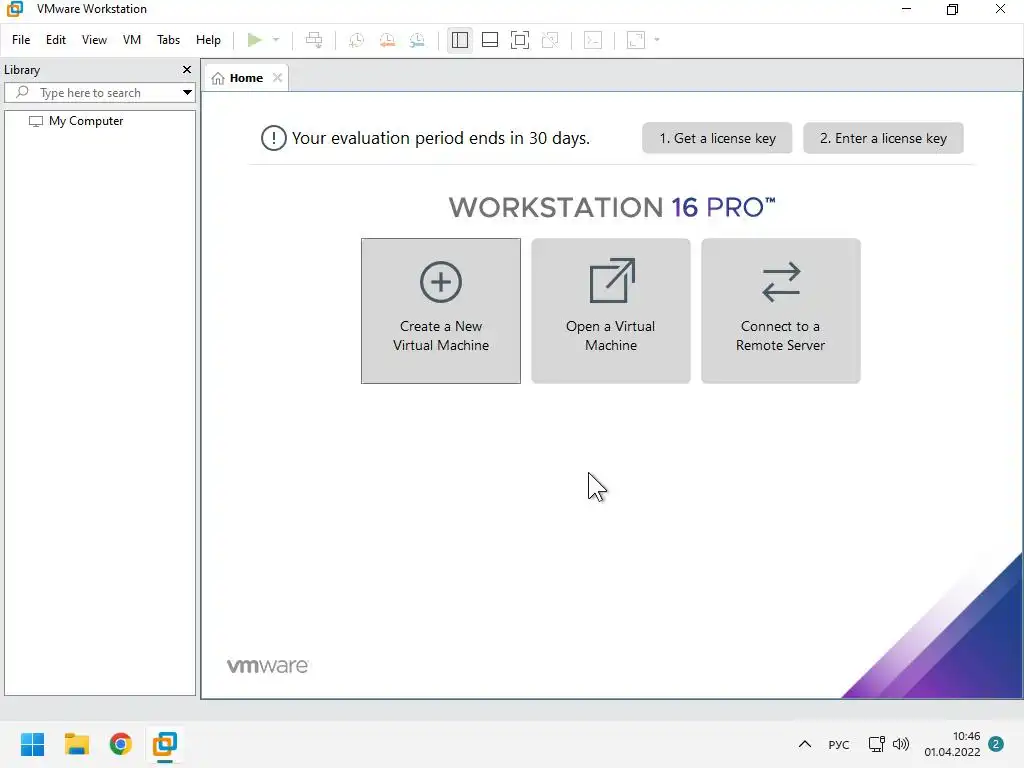
Task: Click the My Computer monitor icon
Action: tap(36, 121)
